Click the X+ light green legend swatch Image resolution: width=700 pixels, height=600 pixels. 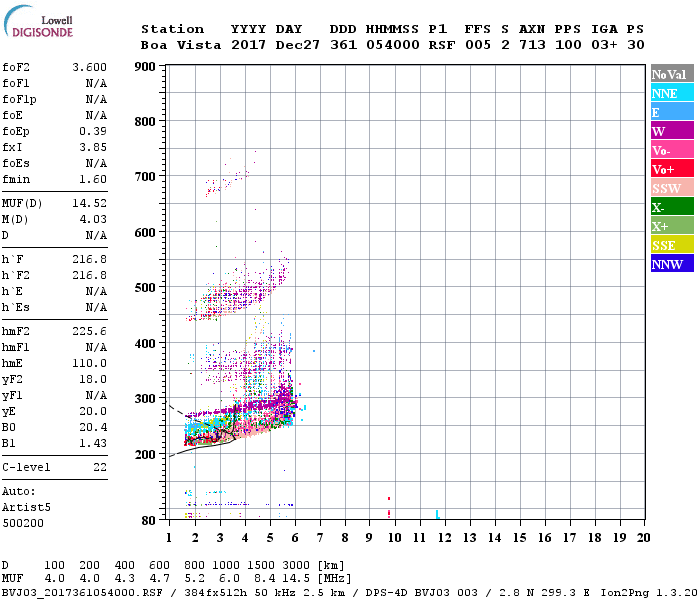(672, 226)
